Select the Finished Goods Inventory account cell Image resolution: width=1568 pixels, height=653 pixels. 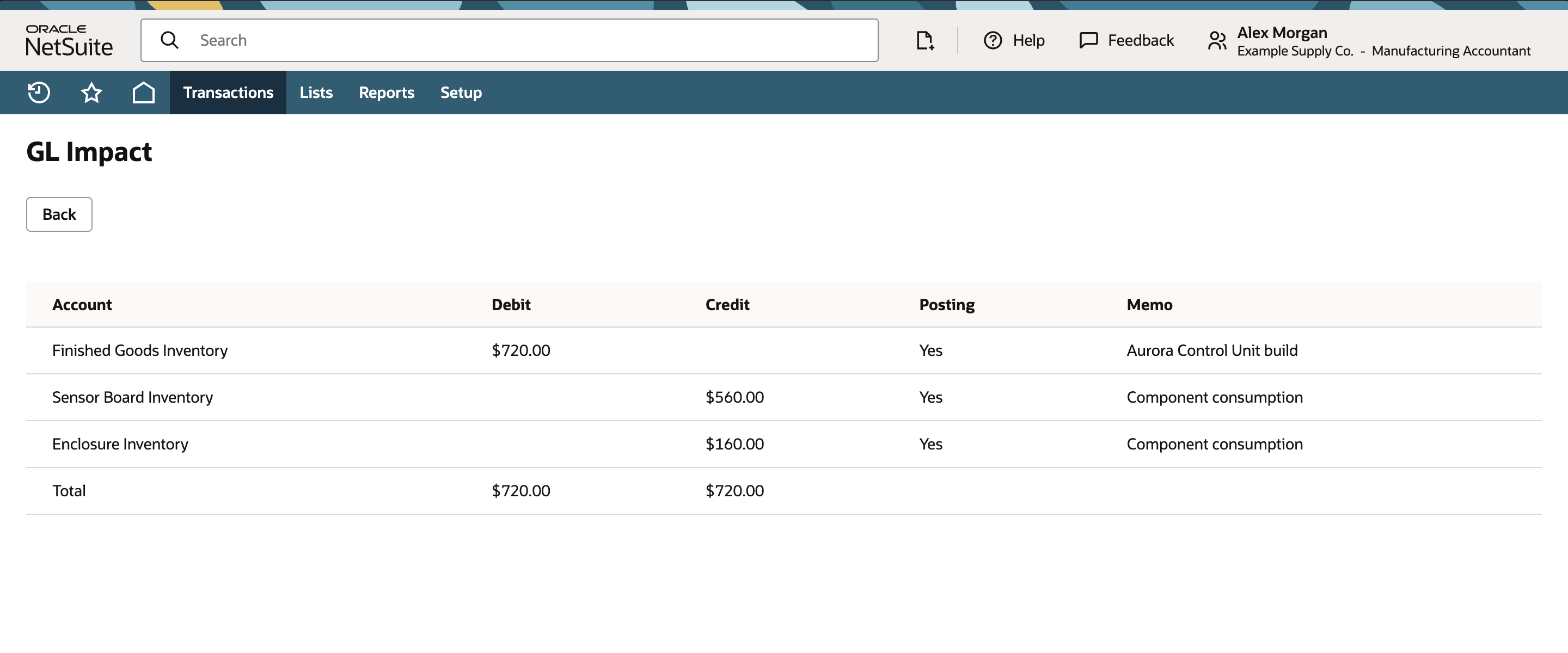click(140, 350)
